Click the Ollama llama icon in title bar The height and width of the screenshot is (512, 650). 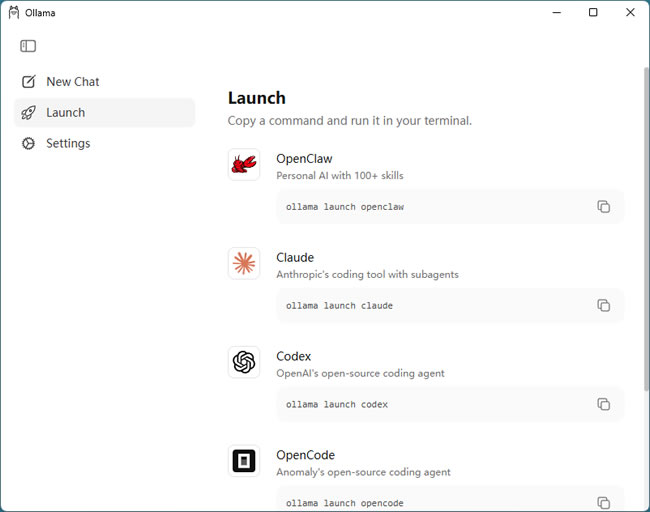[x=14, y=12]
